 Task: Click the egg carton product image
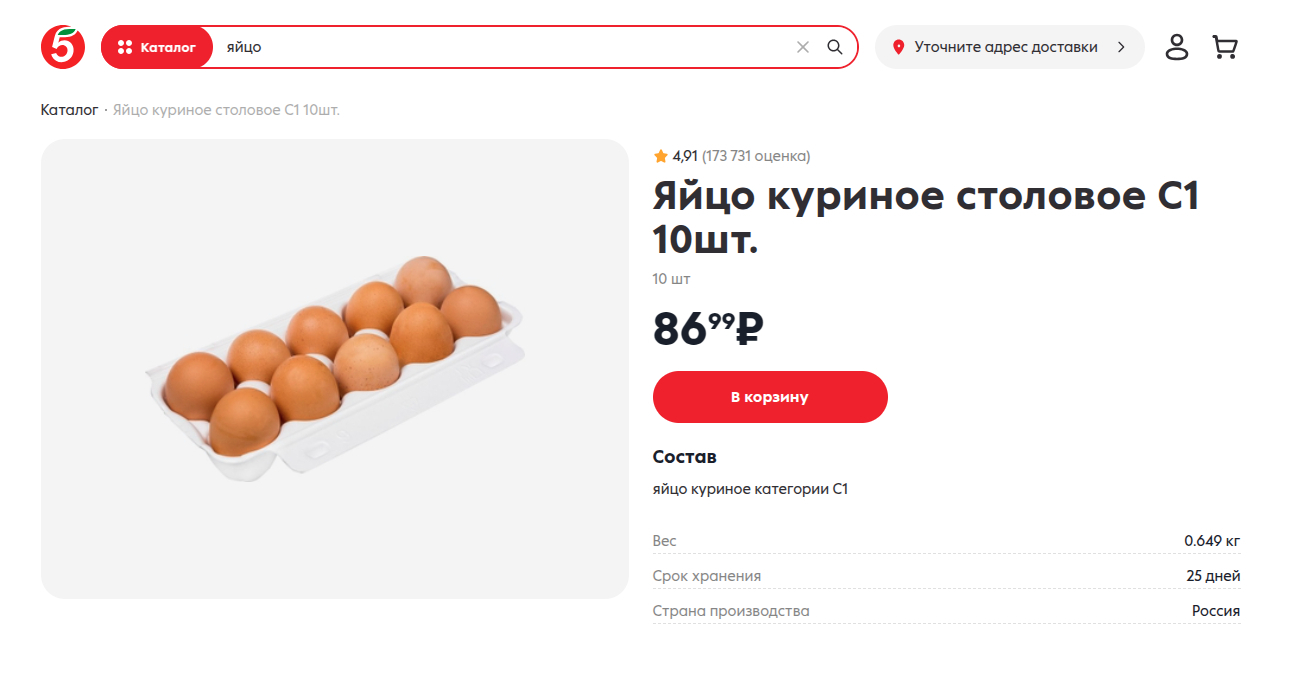coord(334,368)
